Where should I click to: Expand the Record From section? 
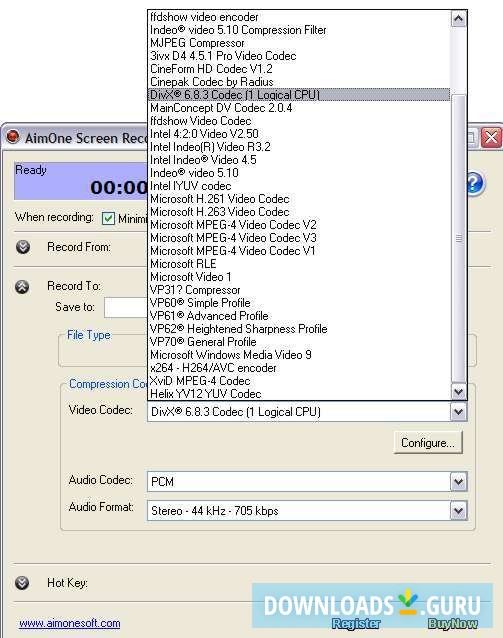point(23,247)
